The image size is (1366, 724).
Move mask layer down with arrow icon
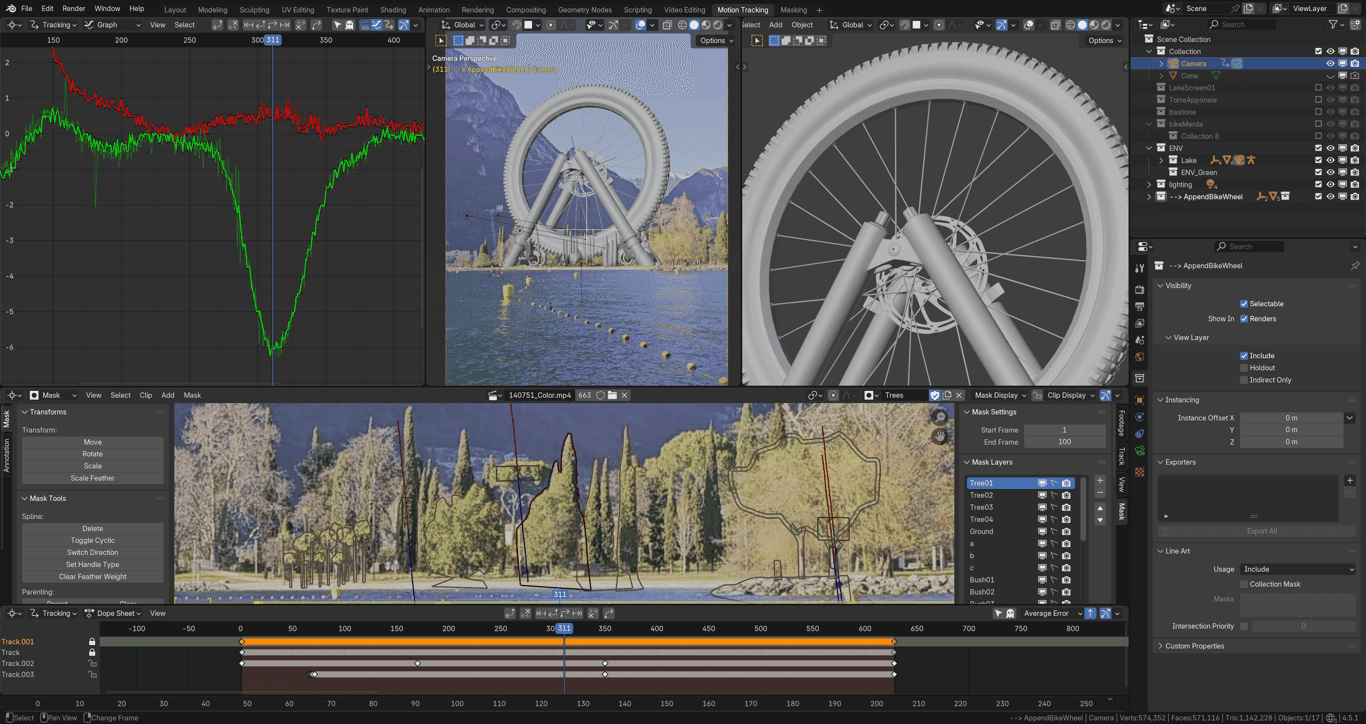pyautogui.click(x=1100, y=520)
